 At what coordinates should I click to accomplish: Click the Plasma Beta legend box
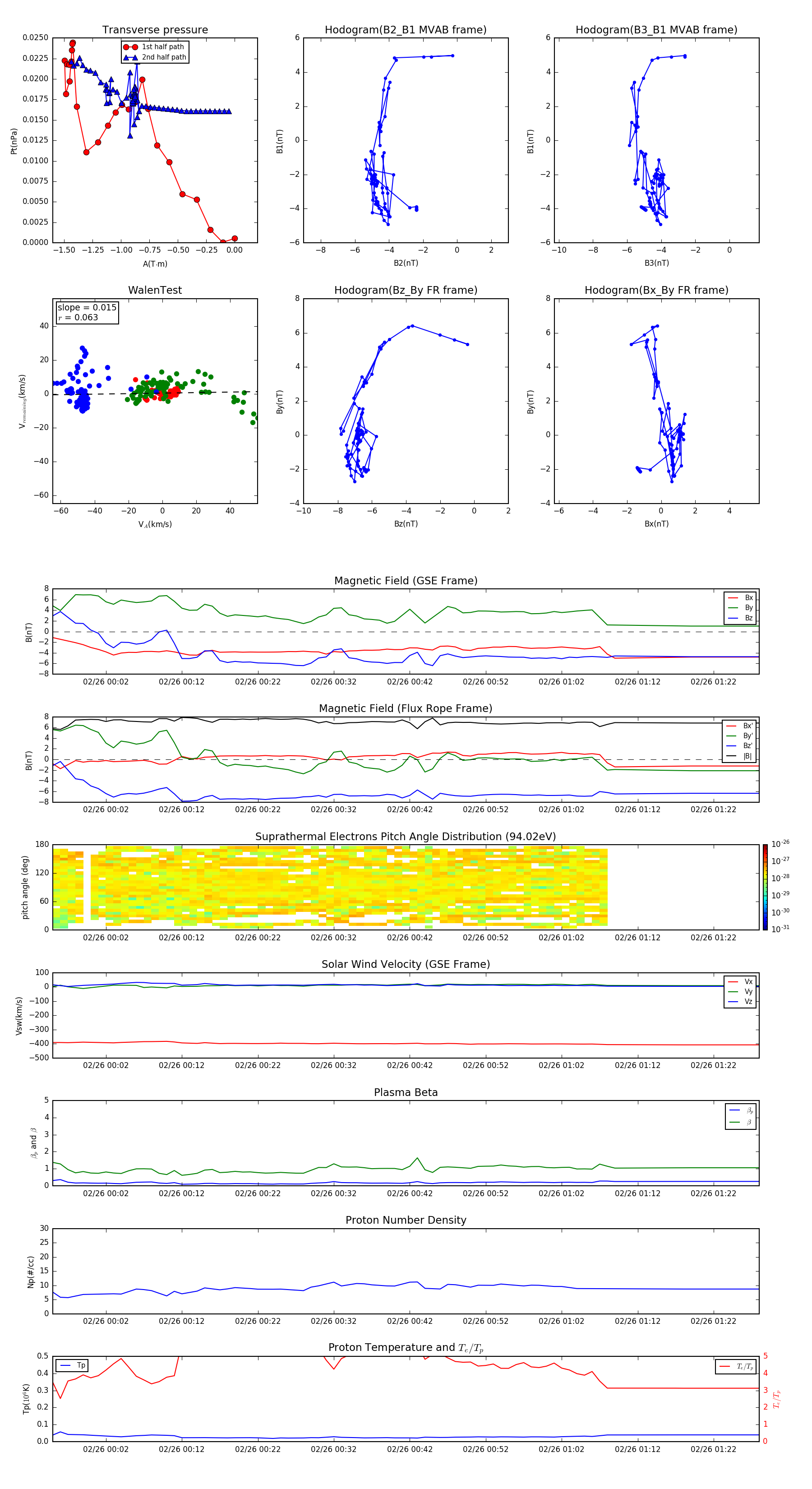[740, 1116]
